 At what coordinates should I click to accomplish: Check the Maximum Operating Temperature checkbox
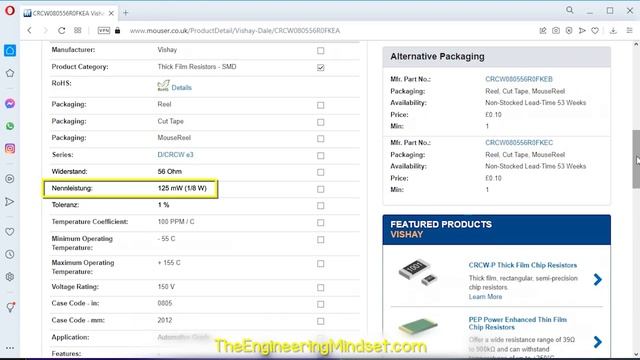pos(320,264)
